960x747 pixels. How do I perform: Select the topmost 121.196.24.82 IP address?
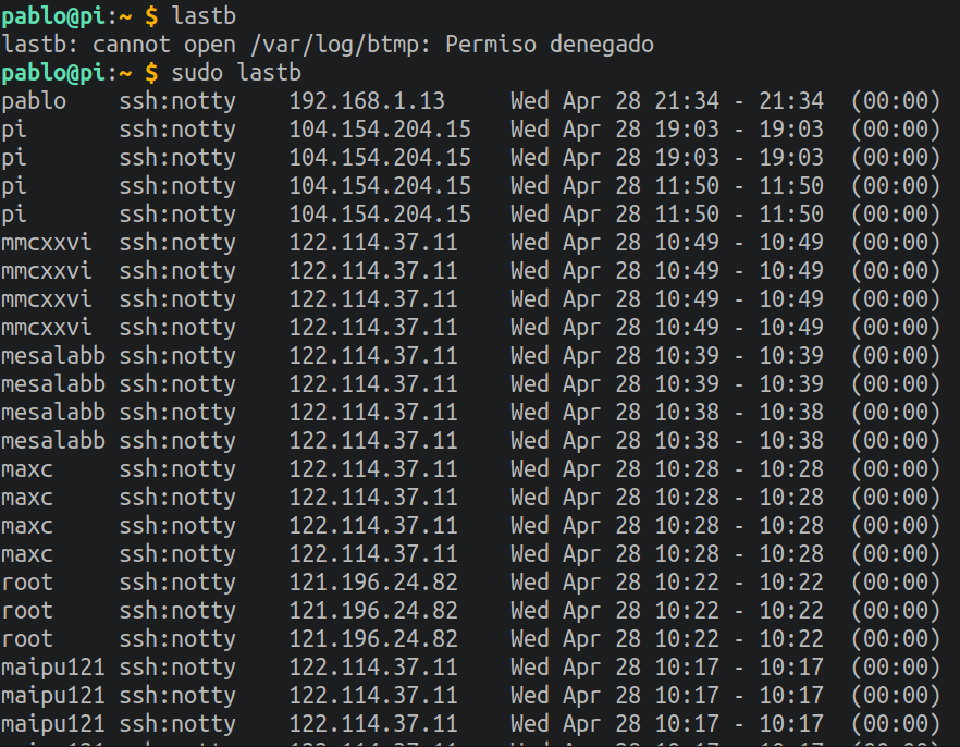[374, 581]
